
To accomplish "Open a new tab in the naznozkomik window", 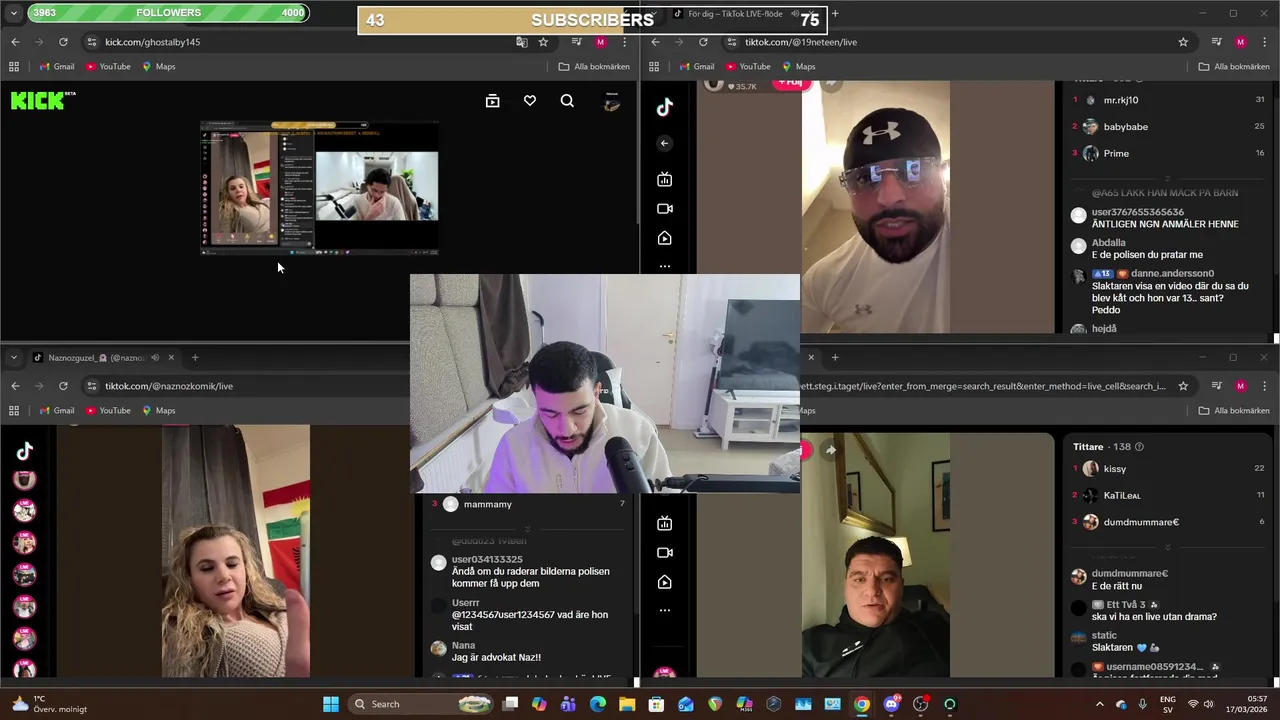I will [x=195, y=357].
